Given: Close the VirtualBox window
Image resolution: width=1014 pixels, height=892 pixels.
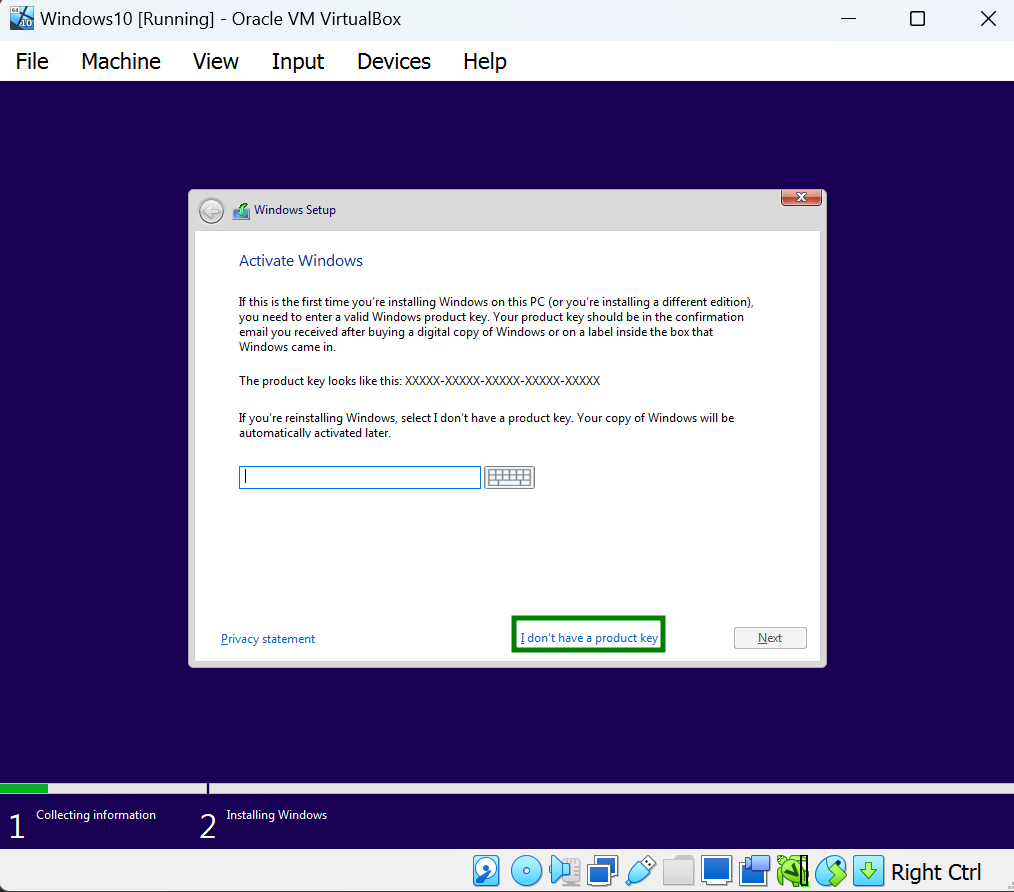Looking at the screenshot, I should click(988, 19).
